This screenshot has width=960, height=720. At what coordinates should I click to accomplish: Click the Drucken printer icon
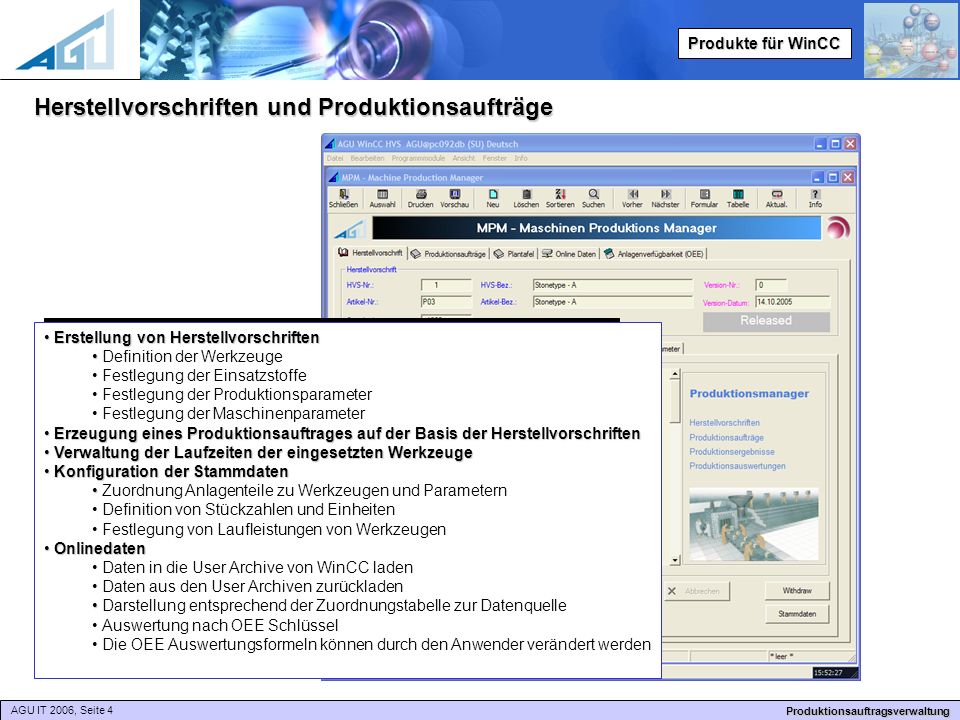[x=421, y=198]
